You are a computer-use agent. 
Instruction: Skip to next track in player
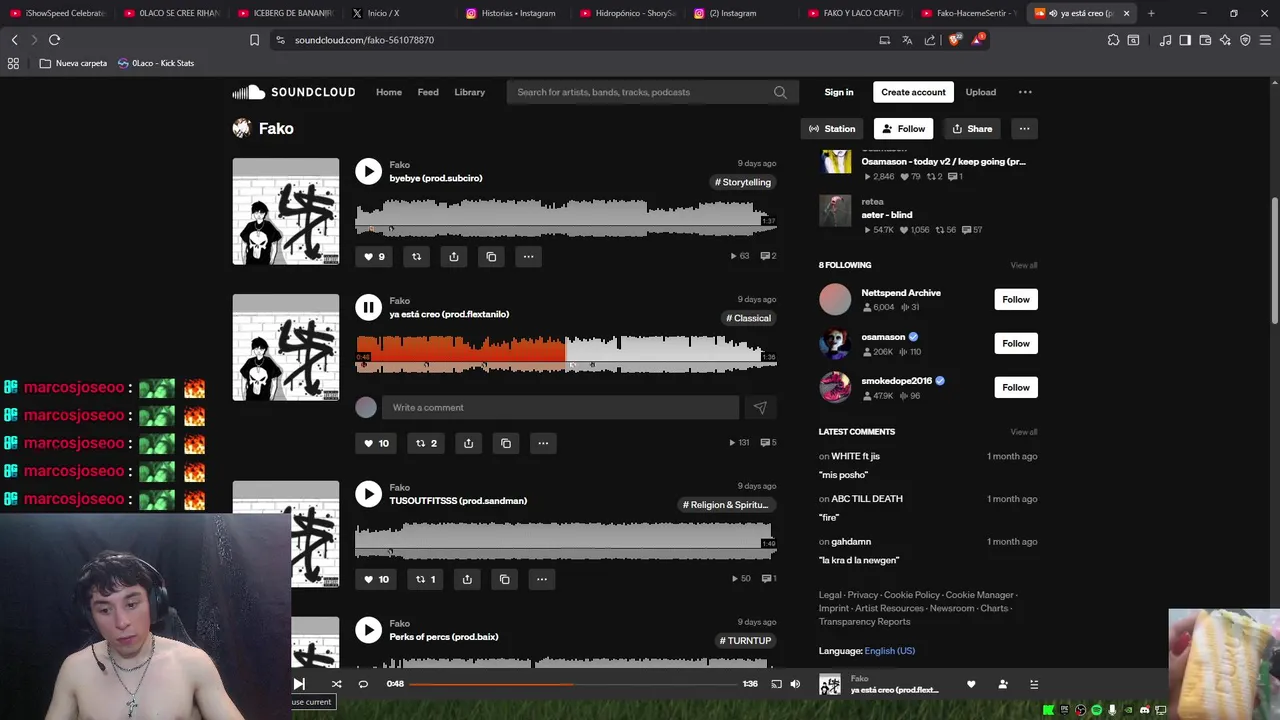pyautogui.click(x=298, y=684)
